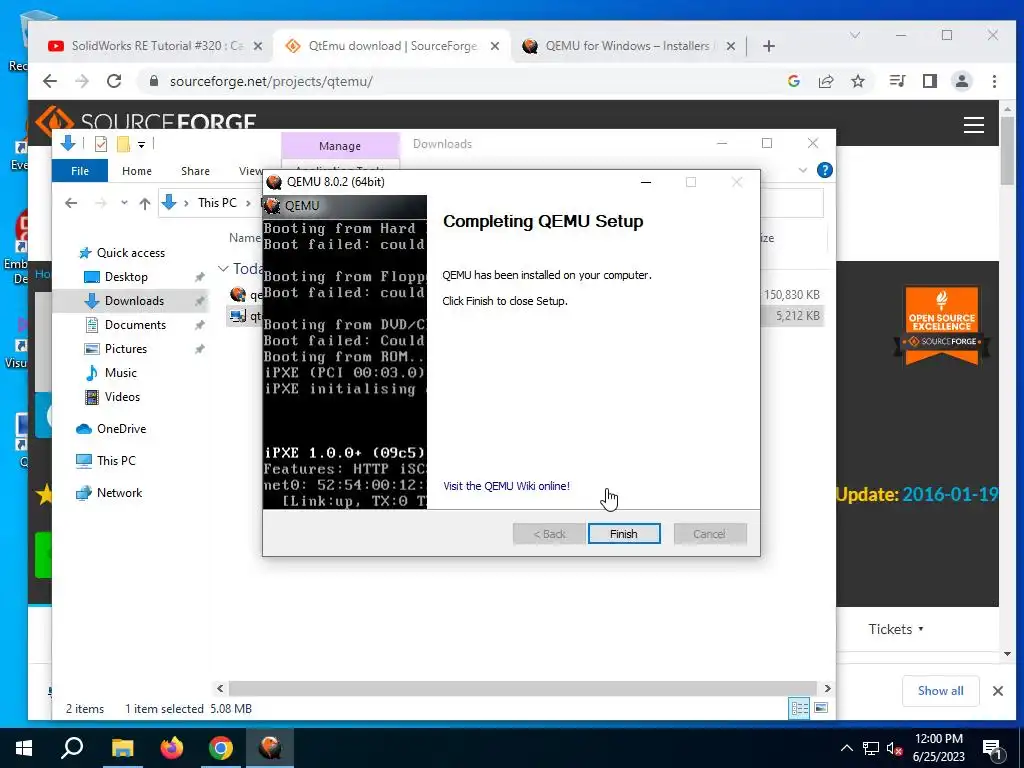Viewport: 1024px width, 768px height.
Task: Close Chrome downloads bar
Action: pos(997,691)
